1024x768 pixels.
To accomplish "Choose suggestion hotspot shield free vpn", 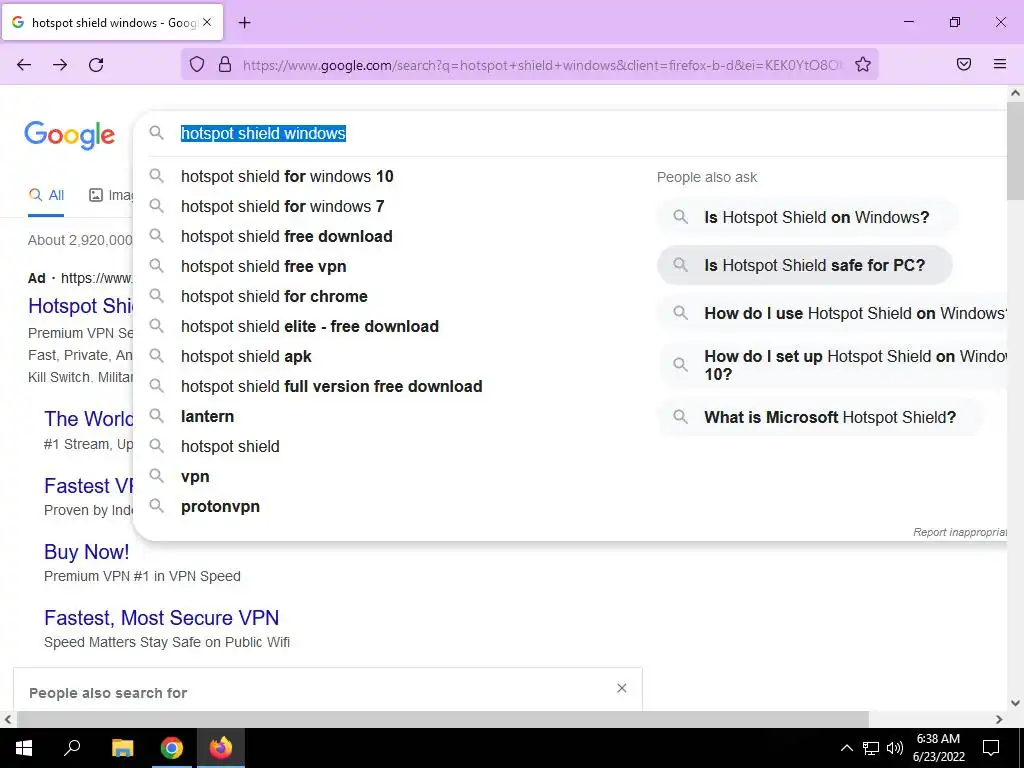I will 264,266.
